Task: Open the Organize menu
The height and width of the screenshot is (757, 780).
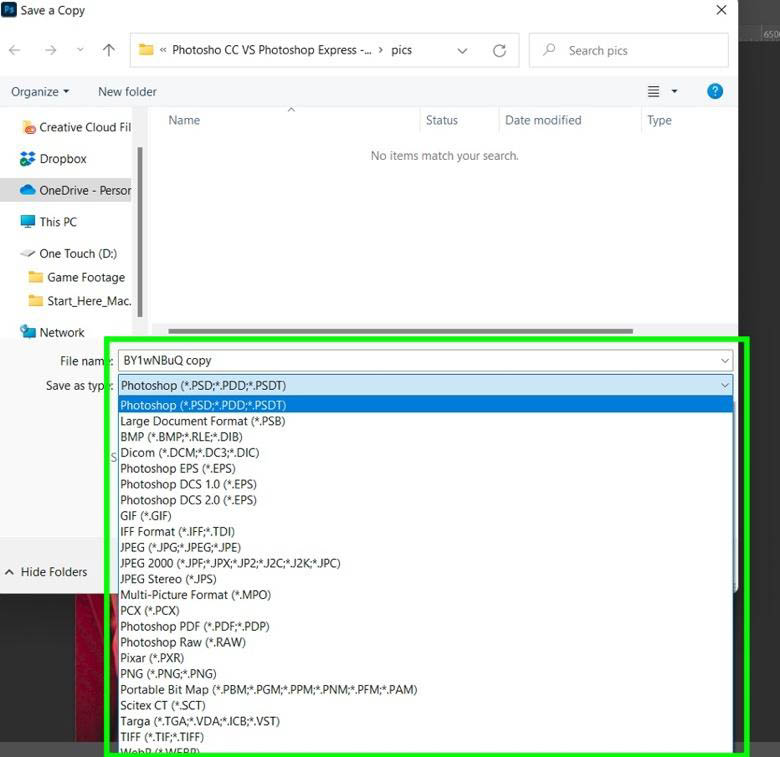Action: click(x=40, y=92)
